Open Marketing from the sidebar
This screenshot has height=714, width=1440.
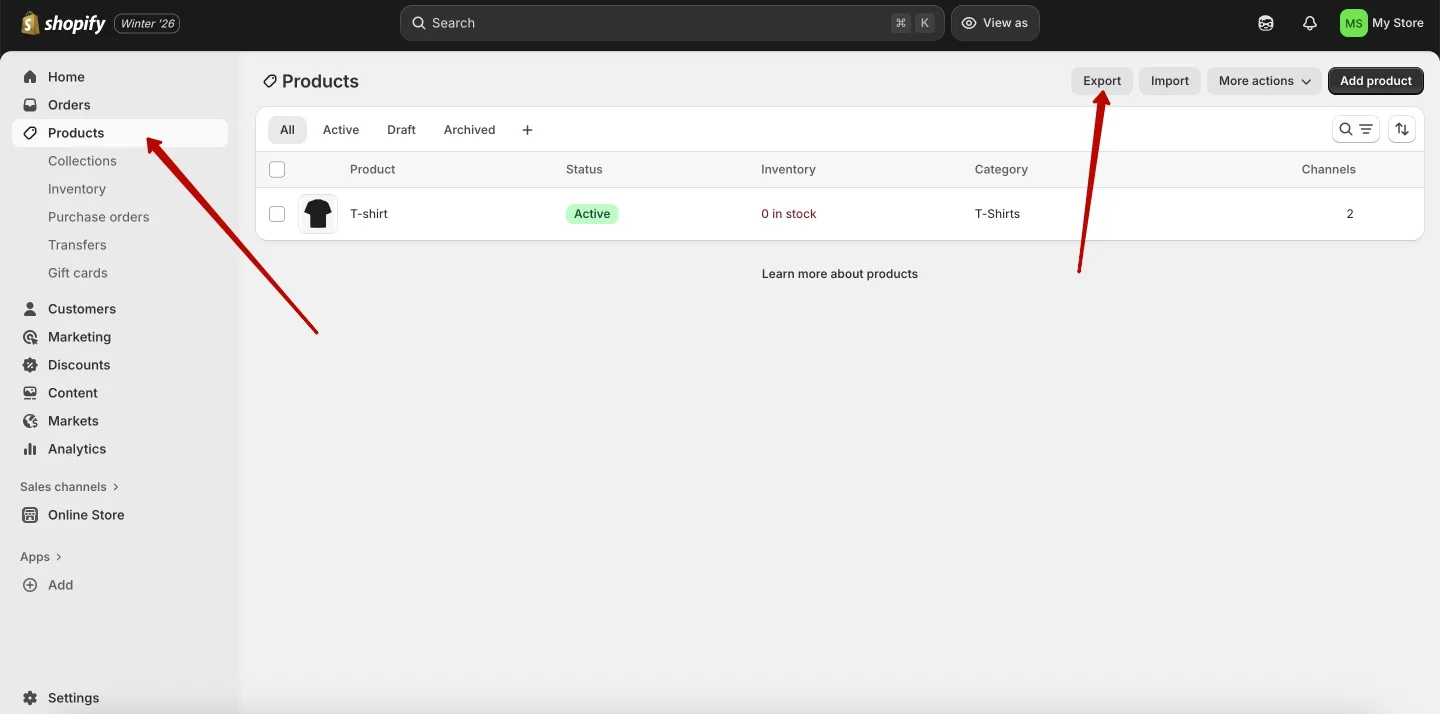tap(79, 336)
